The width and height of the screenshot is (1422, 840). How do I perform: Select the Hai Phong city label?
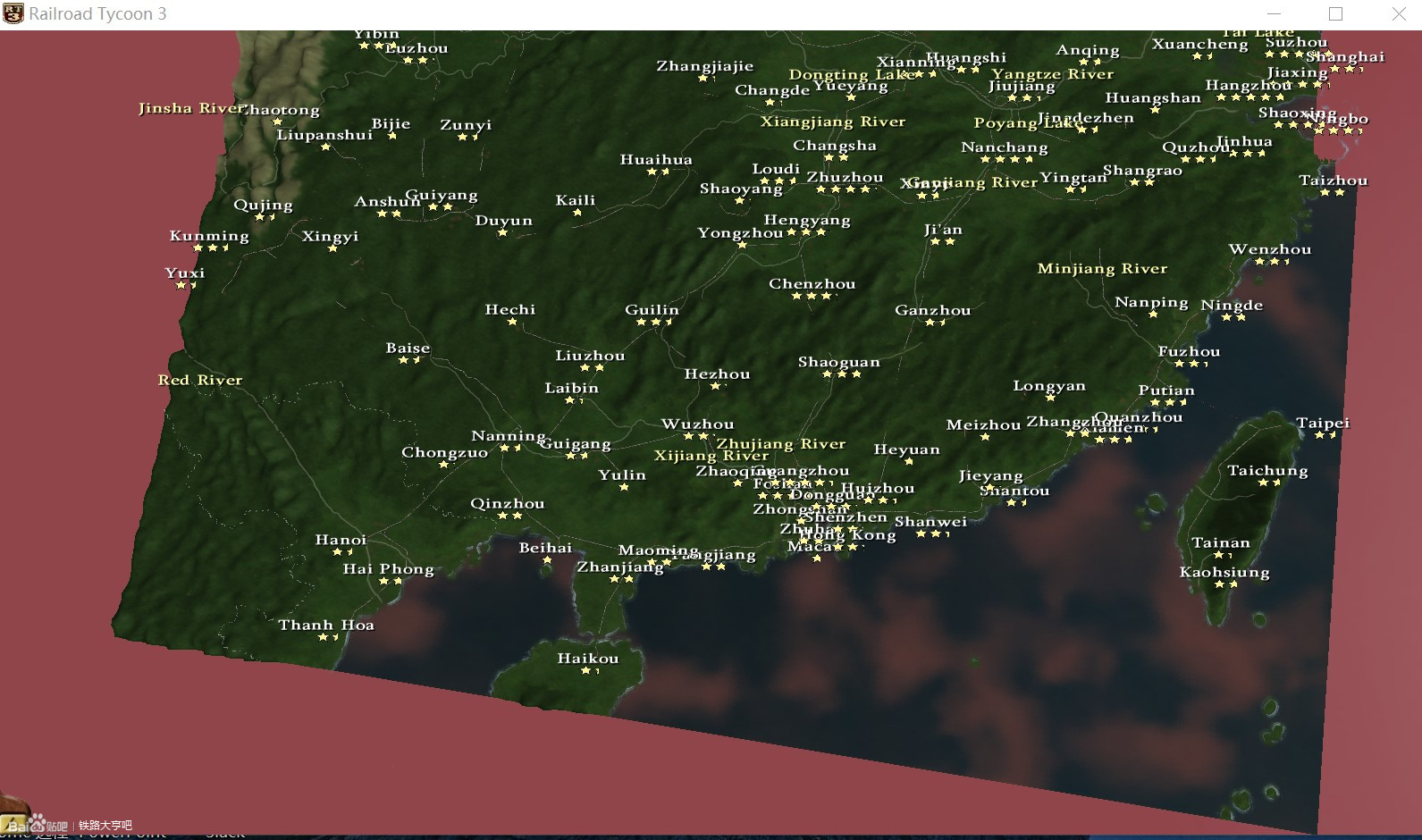pyautogui.click(x=388, y=569)
